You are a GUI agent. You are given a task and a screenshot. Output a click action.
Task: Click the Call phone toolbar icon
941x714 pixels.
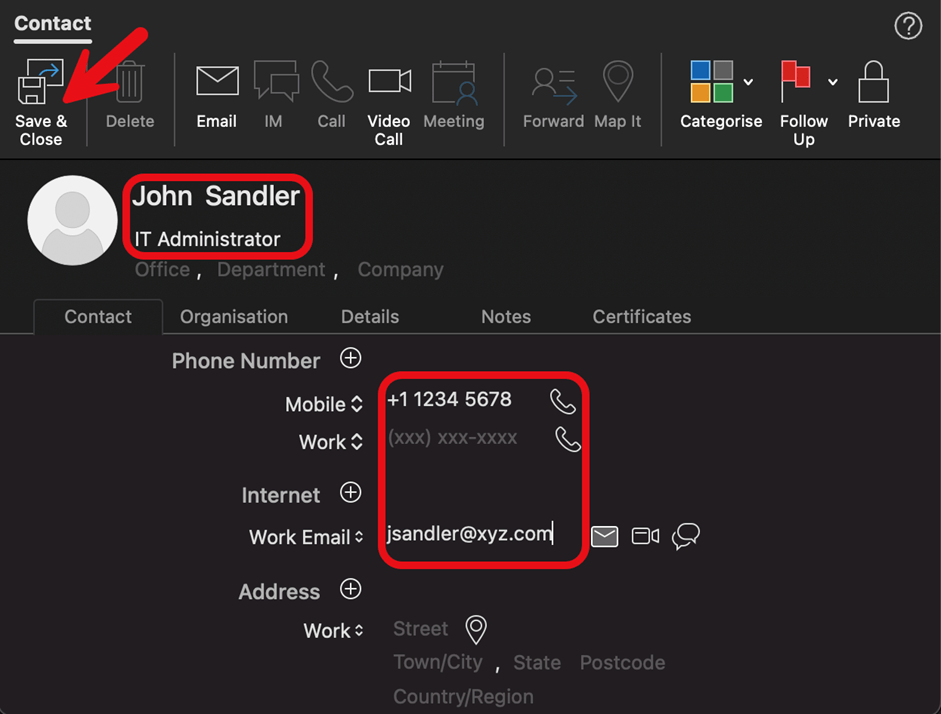click(x=332, y=82)
